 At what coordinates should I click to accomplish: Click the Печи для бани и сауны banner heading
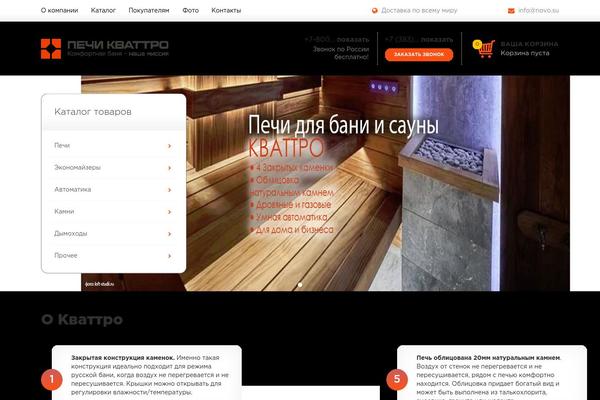point(343,126)
